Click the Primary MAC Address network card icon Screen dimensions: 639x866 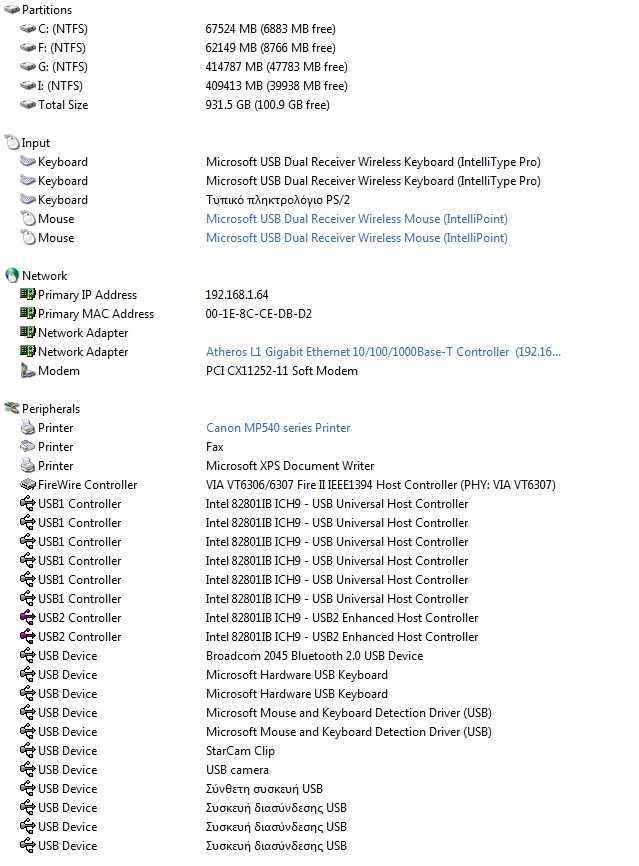[x=28, y=313]
